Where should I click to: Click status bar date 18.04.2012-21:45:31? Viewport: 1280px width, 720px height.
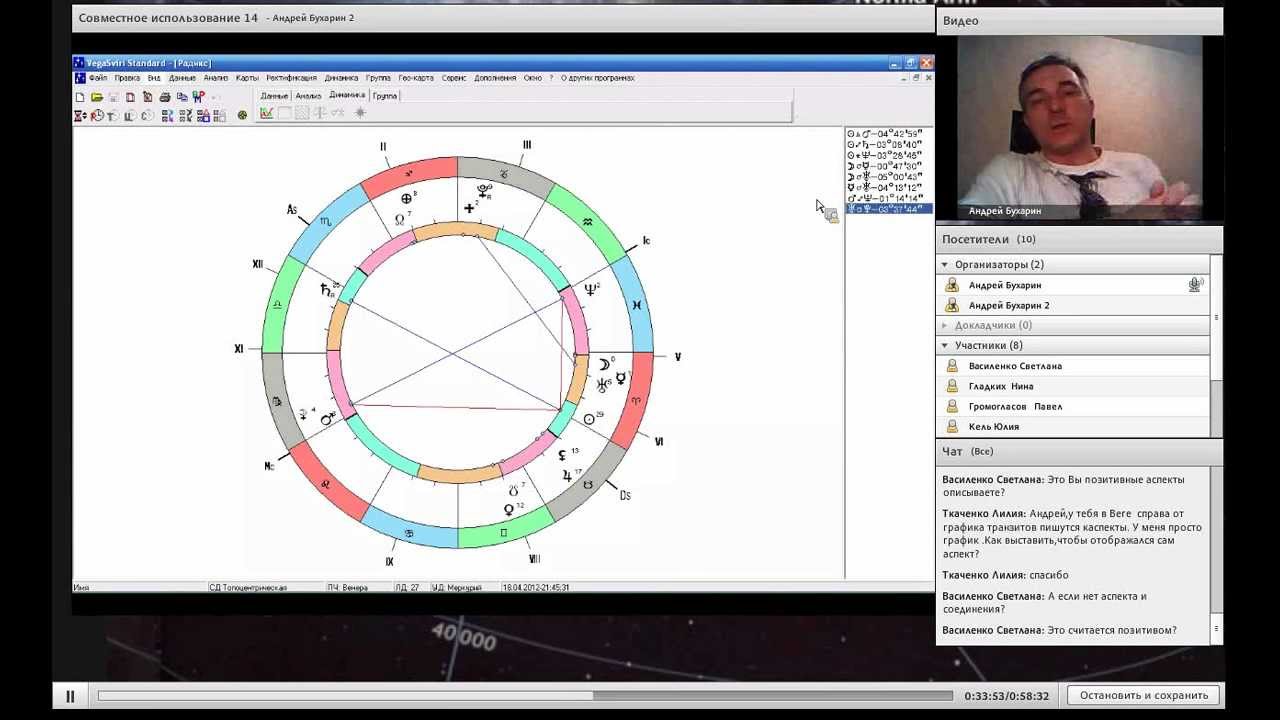pos(535,587)
